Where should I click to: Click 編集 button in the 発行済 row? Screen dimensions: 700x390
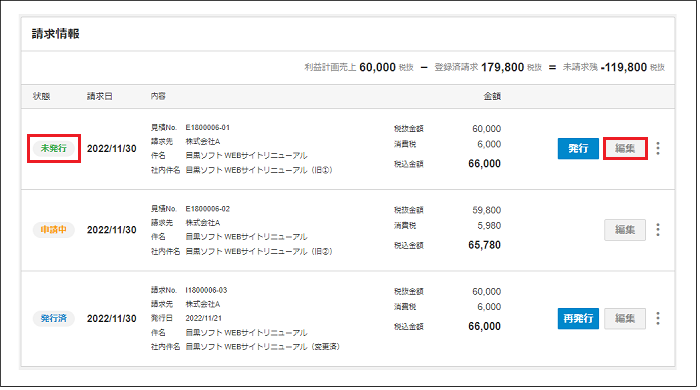(625, 319)
